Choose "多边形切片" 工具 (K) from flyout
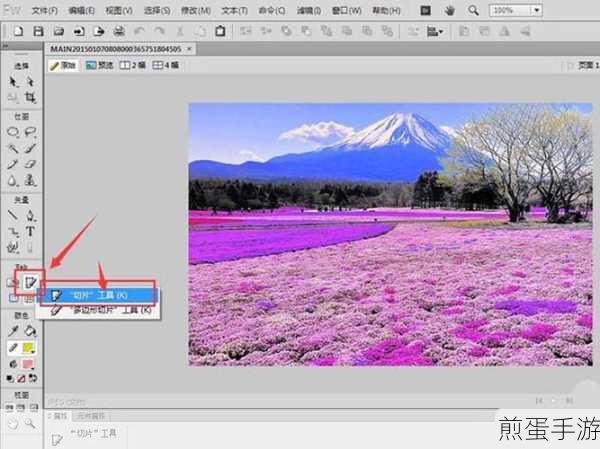The width and height of the screenshot is (600, 449). click(x=99, y=310)
